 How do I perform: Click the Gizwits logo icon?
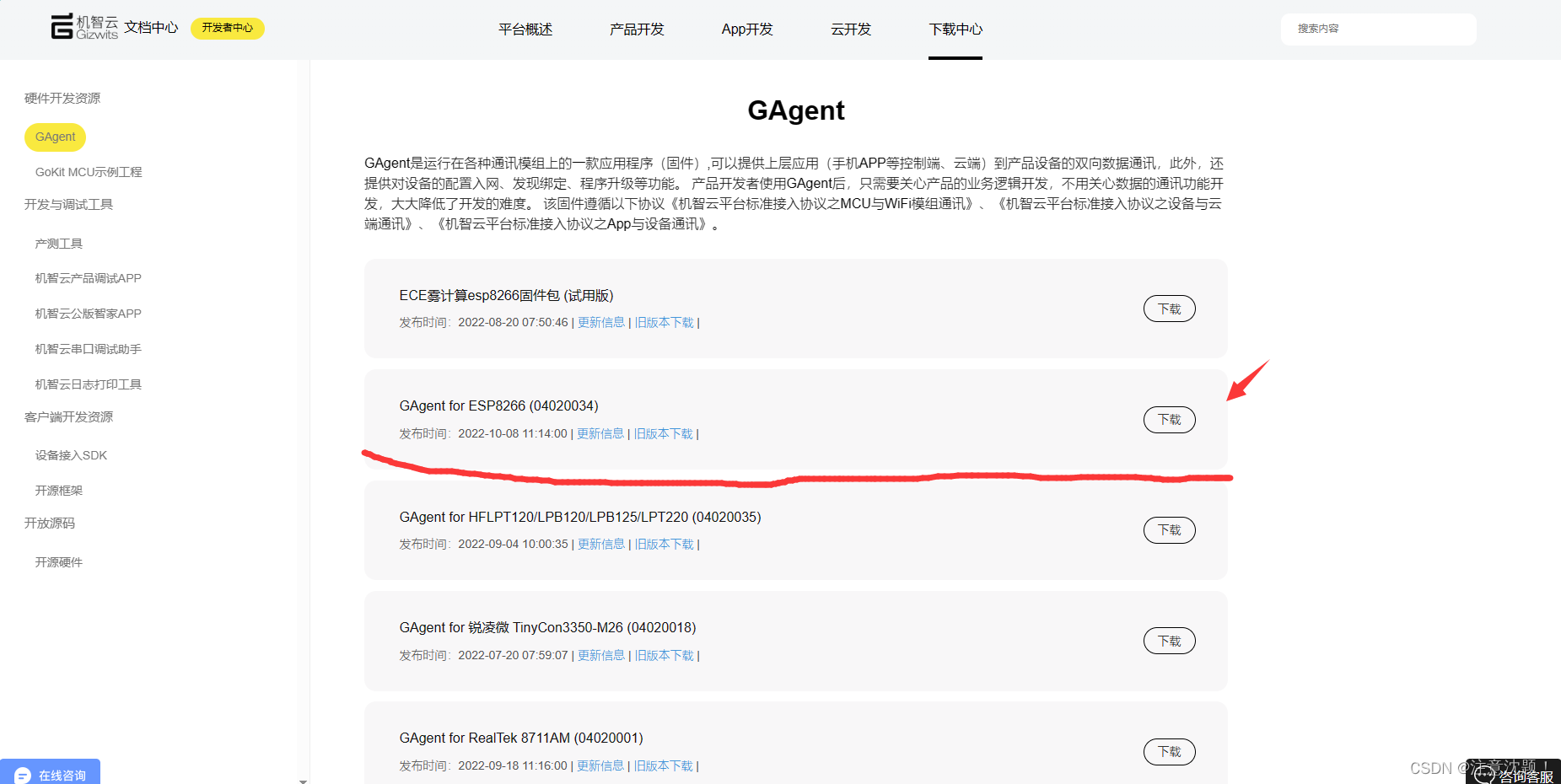point(83,27)
